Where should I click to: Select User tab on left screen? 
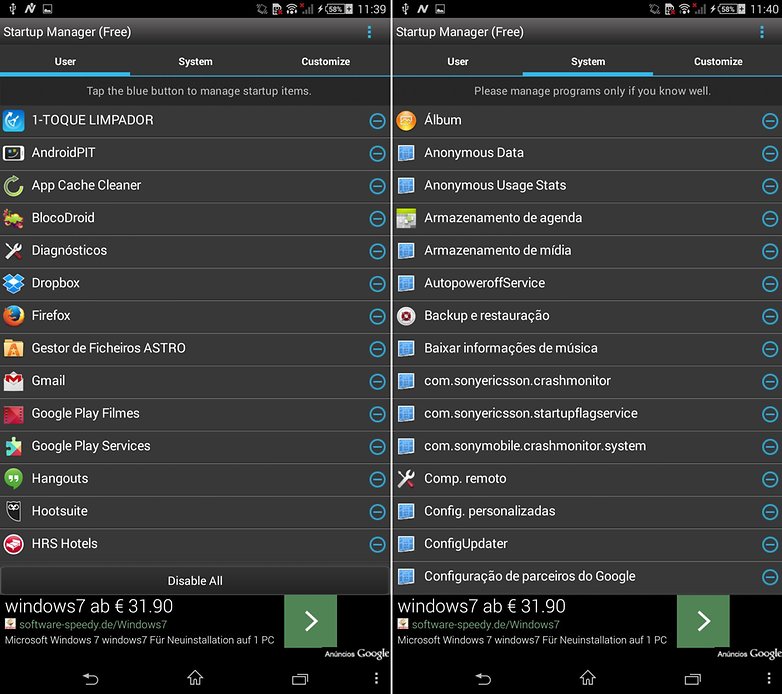(65, 61)
